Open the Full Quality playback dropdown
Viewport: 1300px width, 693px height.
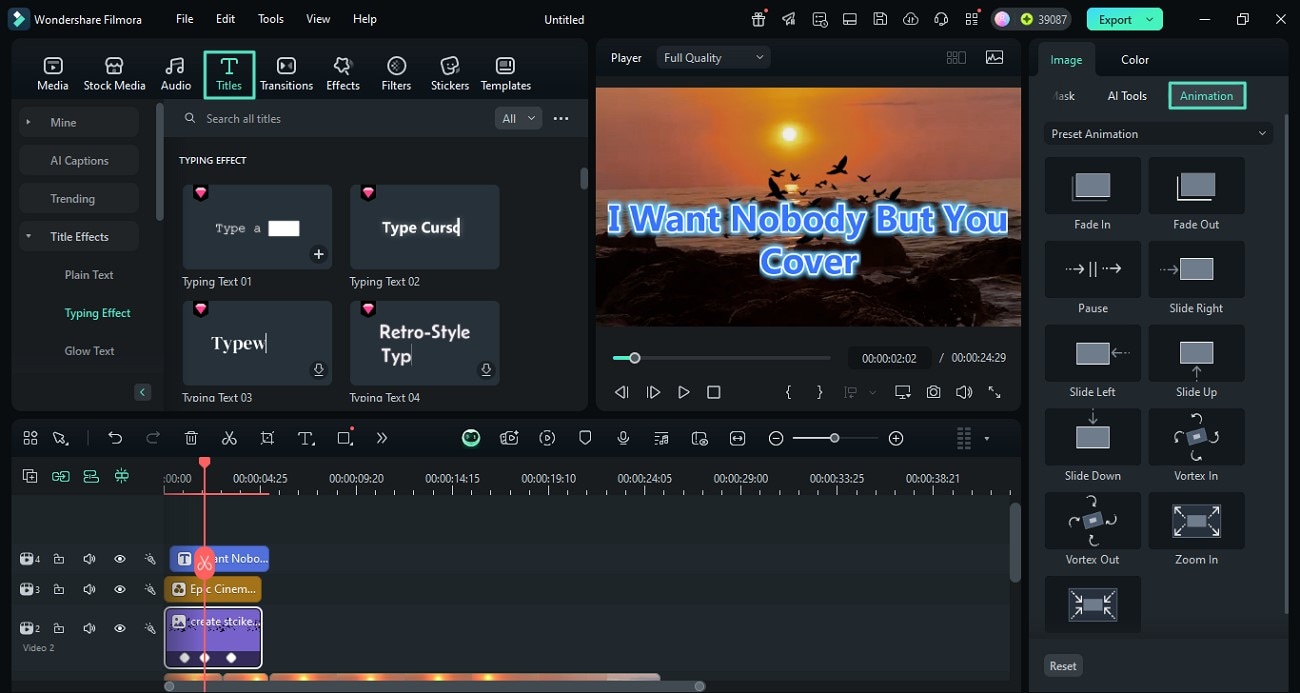[714, 58]
